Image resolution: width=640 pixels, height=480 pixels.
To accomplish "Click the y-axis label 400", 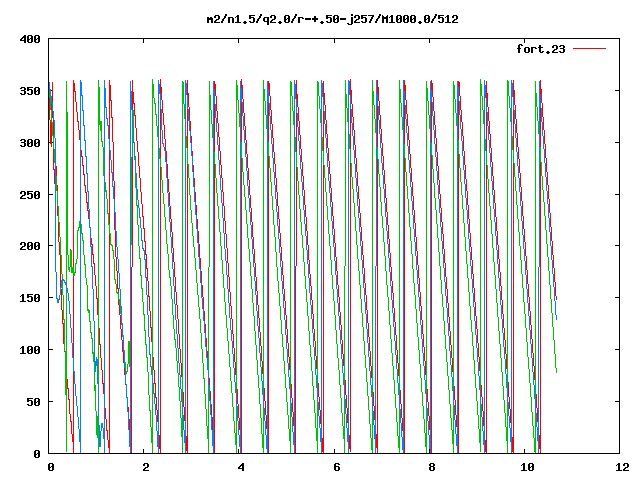I will coord(30,39).
